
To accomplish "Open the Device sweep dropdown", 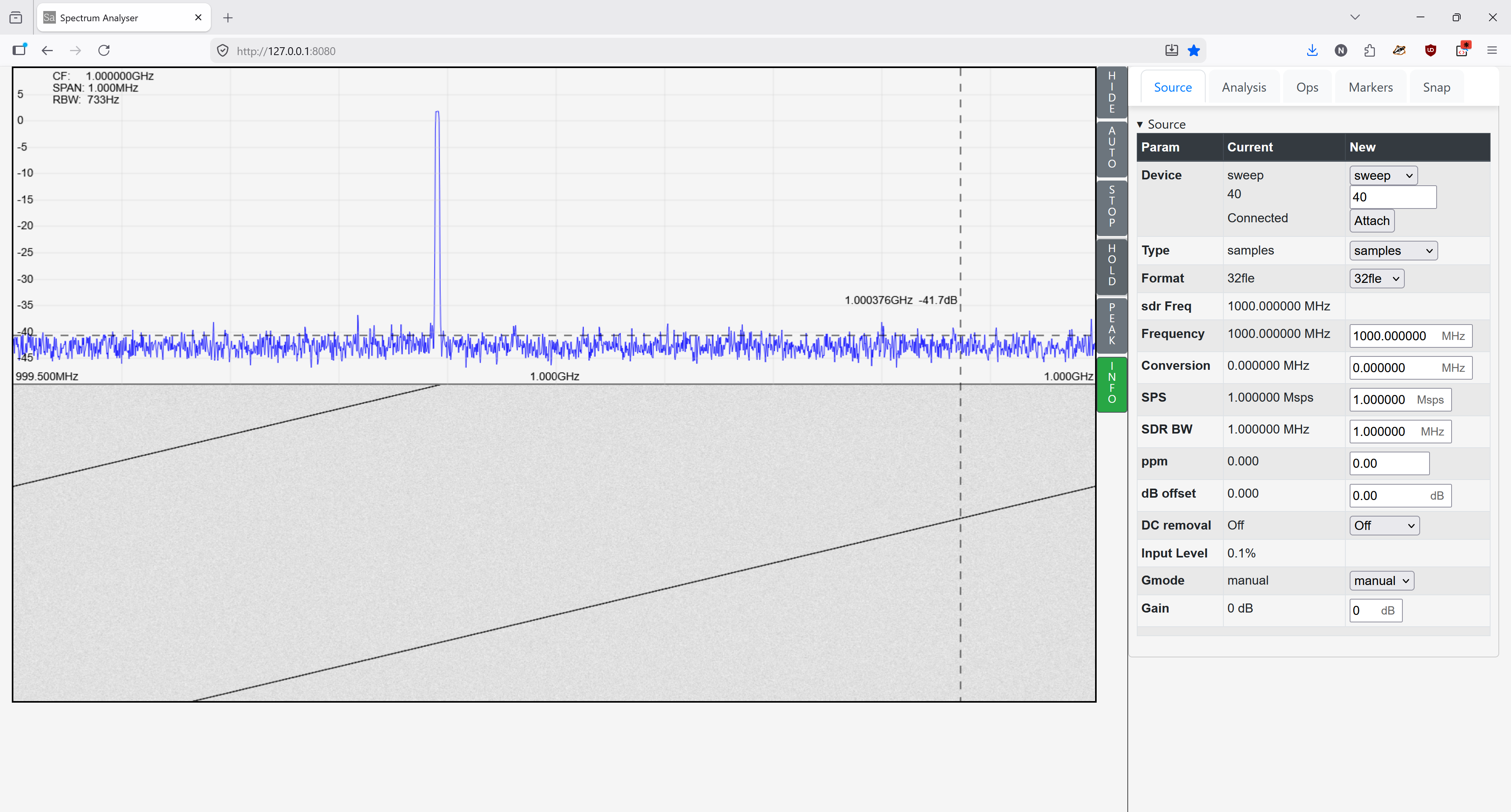I will pyautogui.click(x=1383, y=175).
